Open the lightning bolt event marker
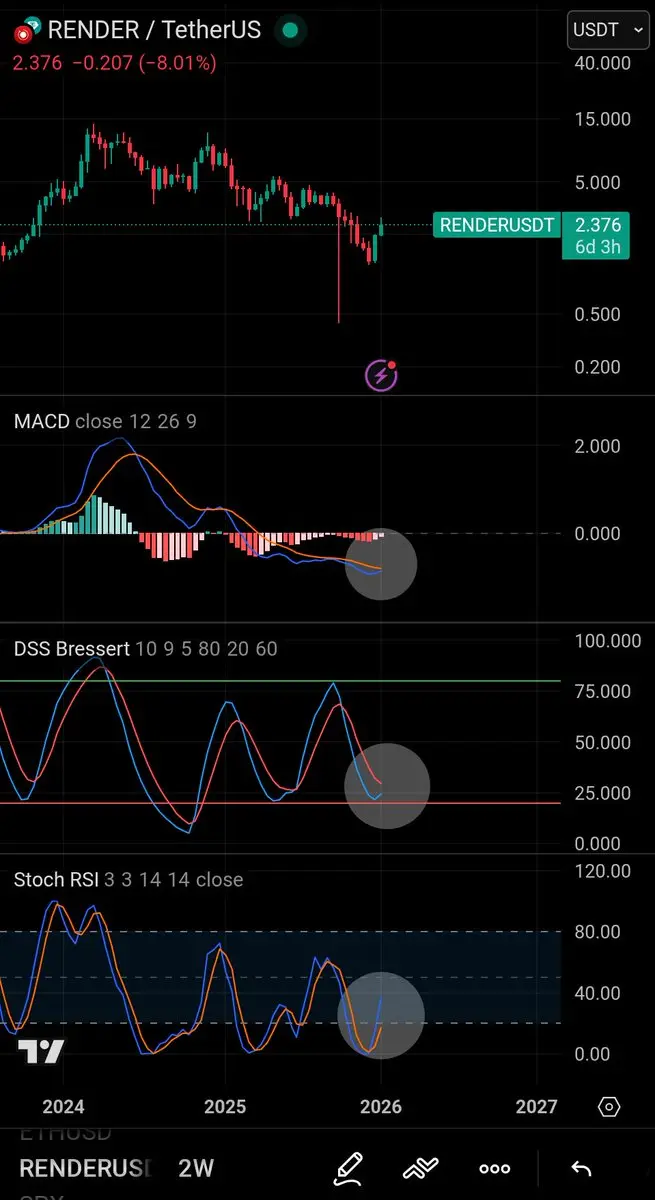The height and width of the screenshot is (1200, 655). tap(381, 376)
